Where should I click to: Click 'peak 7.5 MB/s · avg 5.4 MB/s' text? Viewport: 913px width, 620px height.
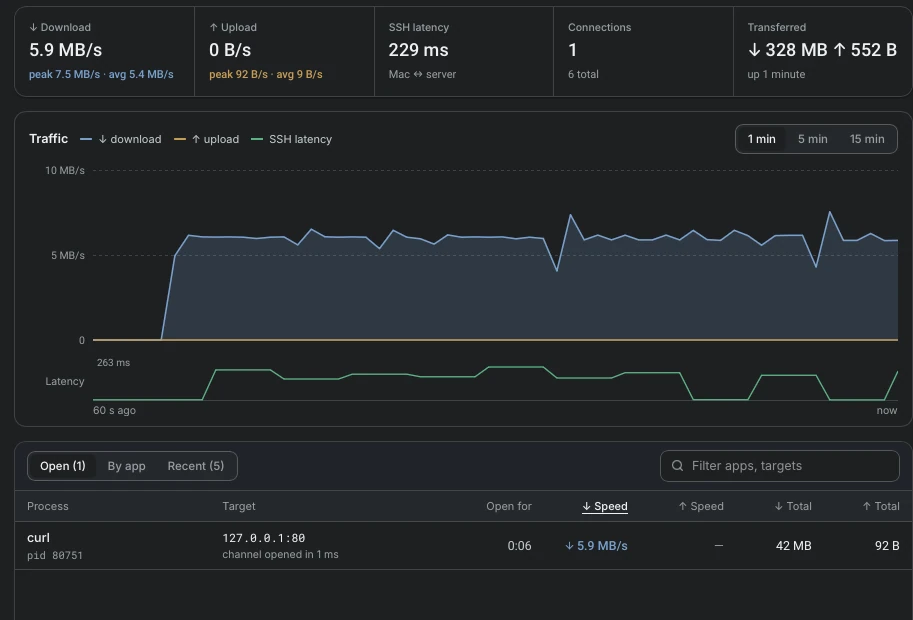[x=101, y=75]
